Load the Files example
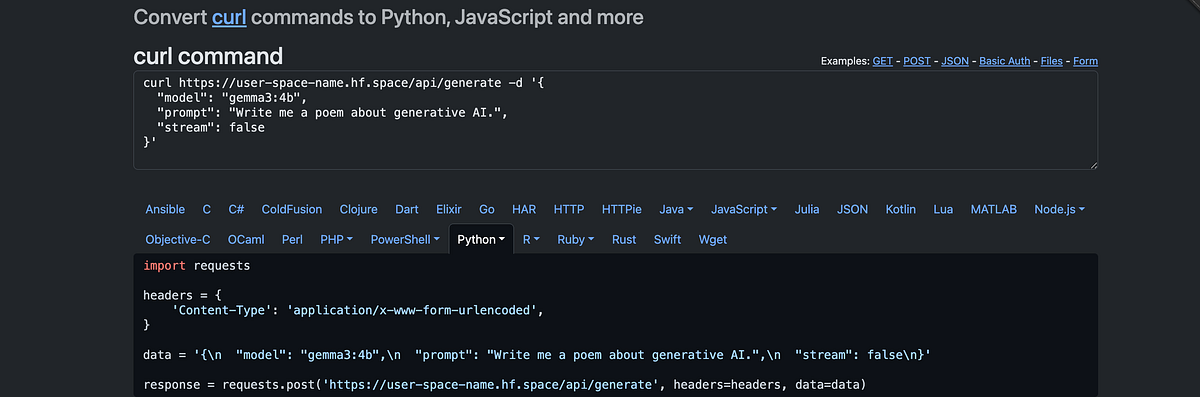 click(x=1052, y=61)
